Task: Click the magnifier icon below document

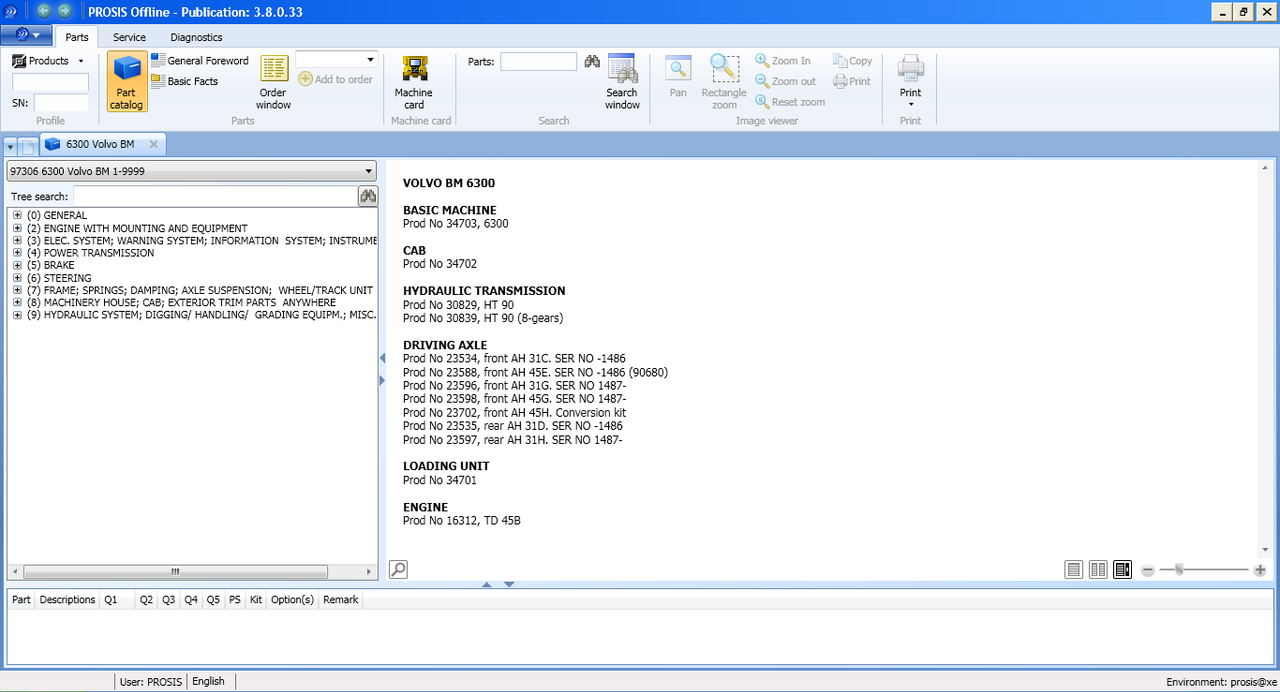Action: coord(398,570)
